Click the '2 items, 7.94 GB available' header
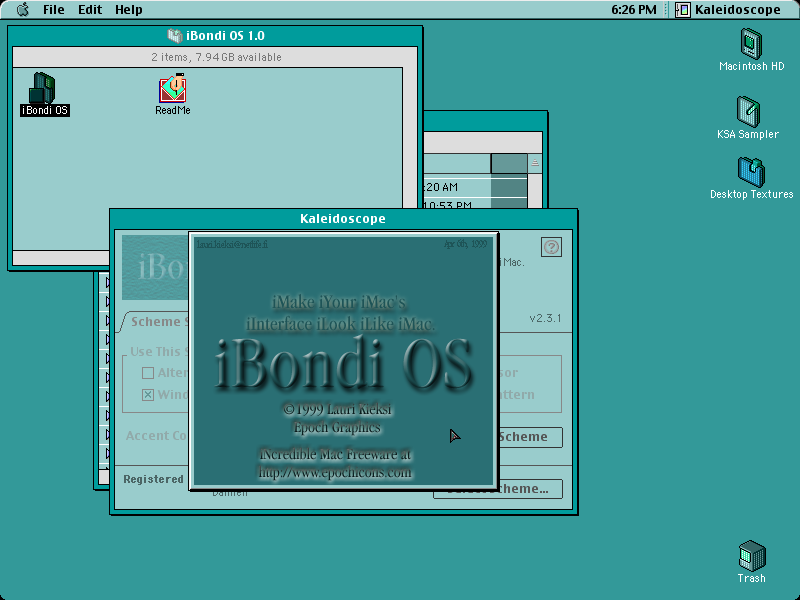 (x=216, y=57)
